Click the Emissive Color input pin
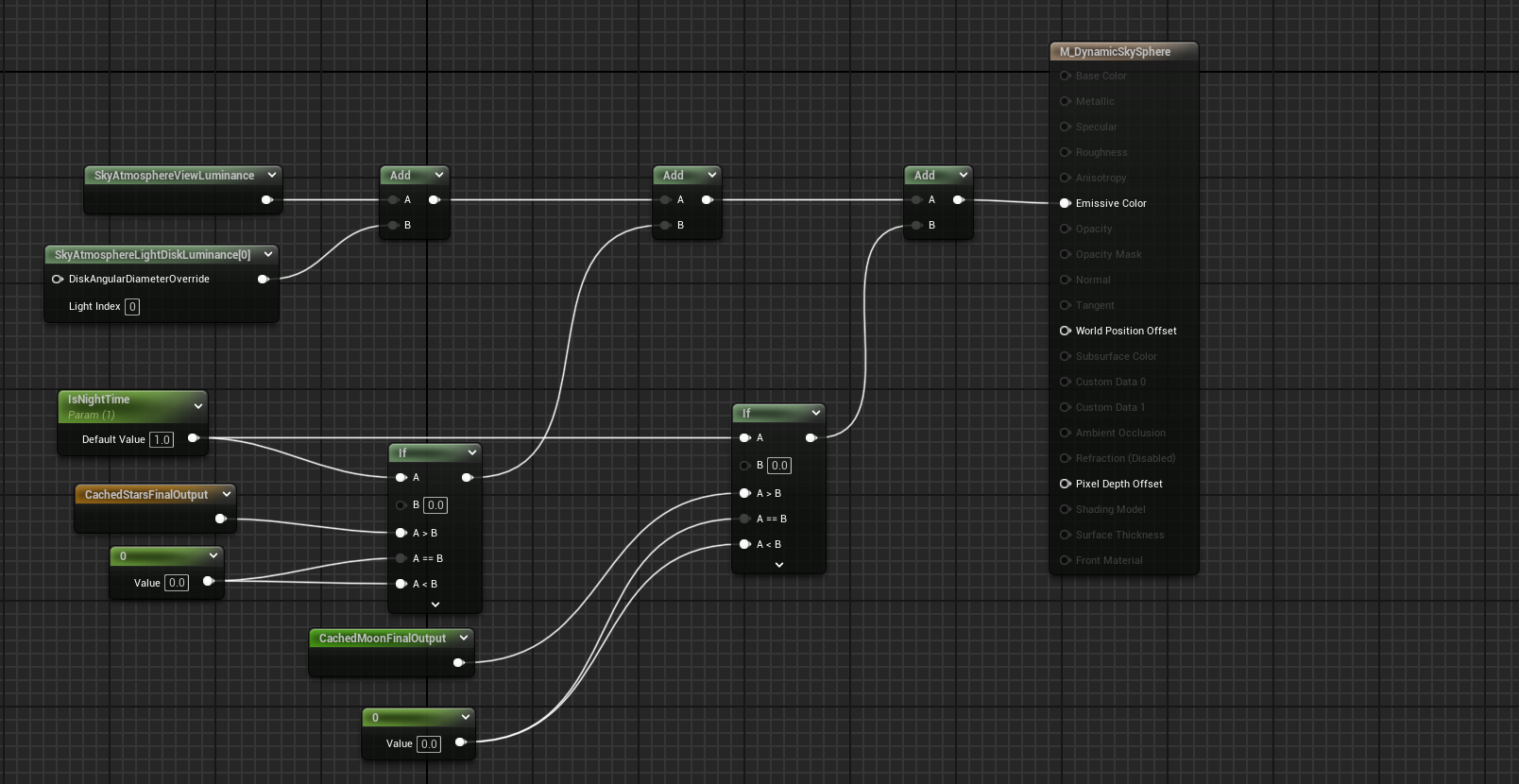Screen dimensions: 1519x784 1066,203
